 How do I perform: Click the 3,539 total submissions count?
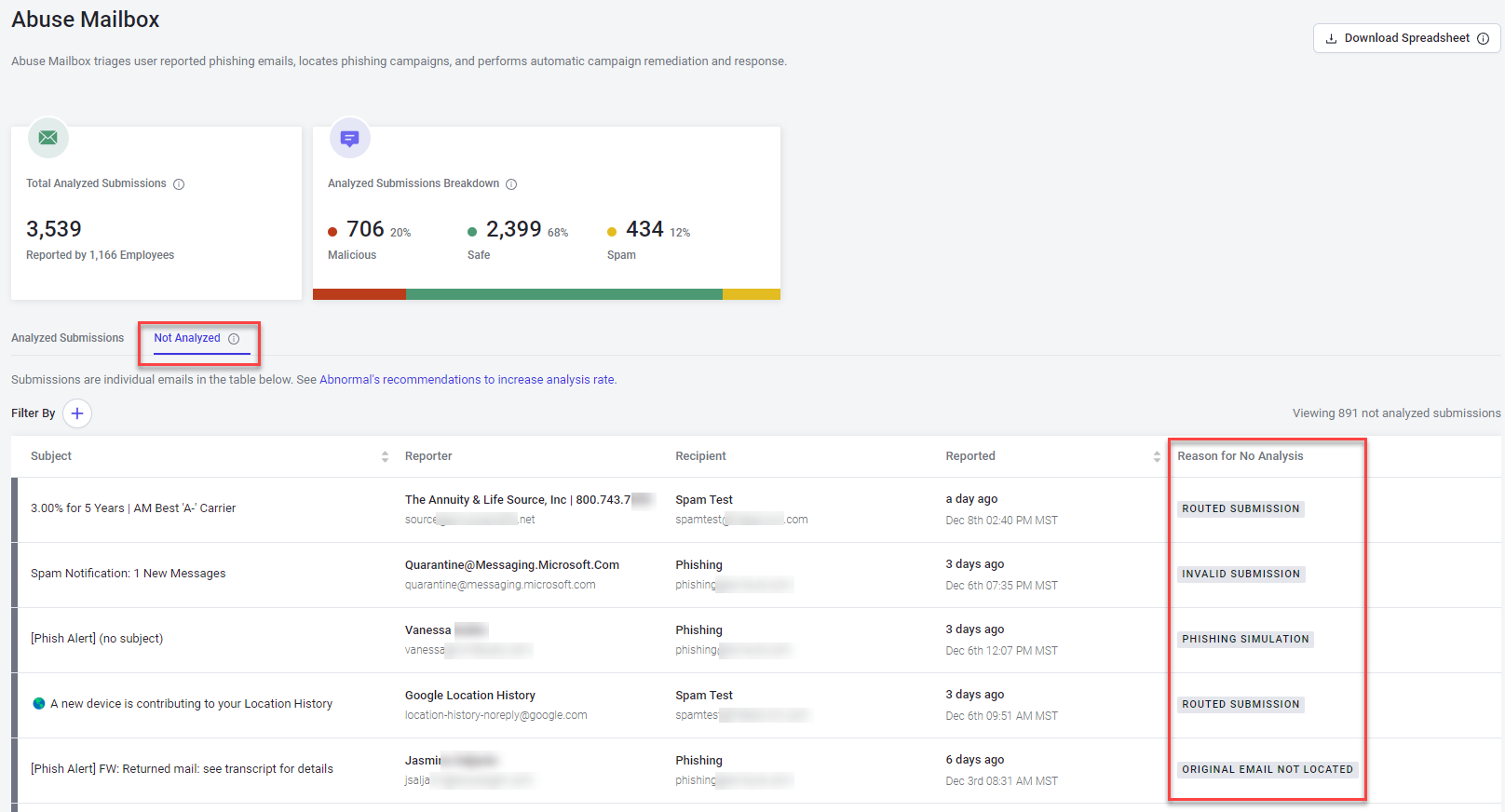pos(54,229)
